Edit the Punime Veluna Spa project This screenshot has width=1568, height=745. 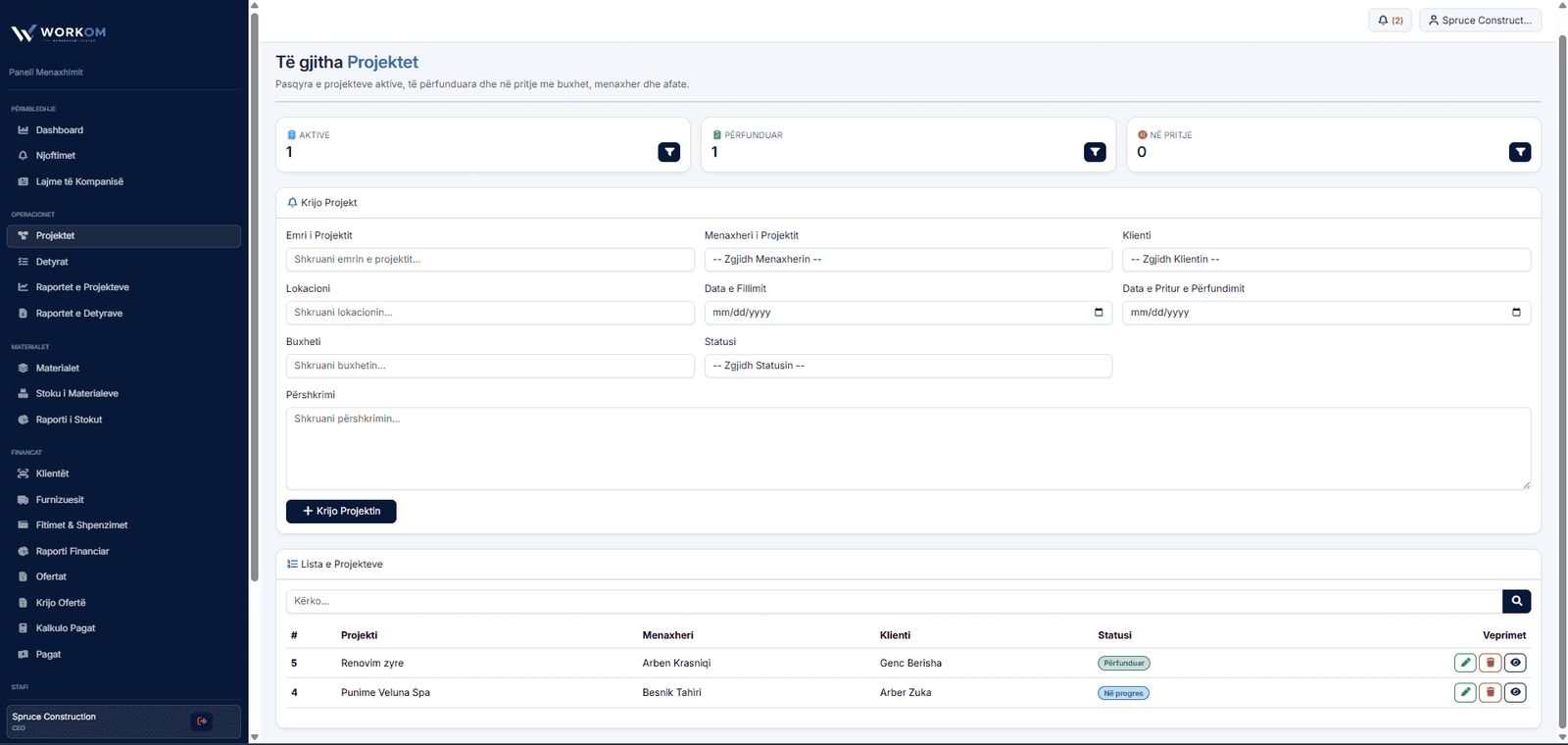(x=1465, y=692)
